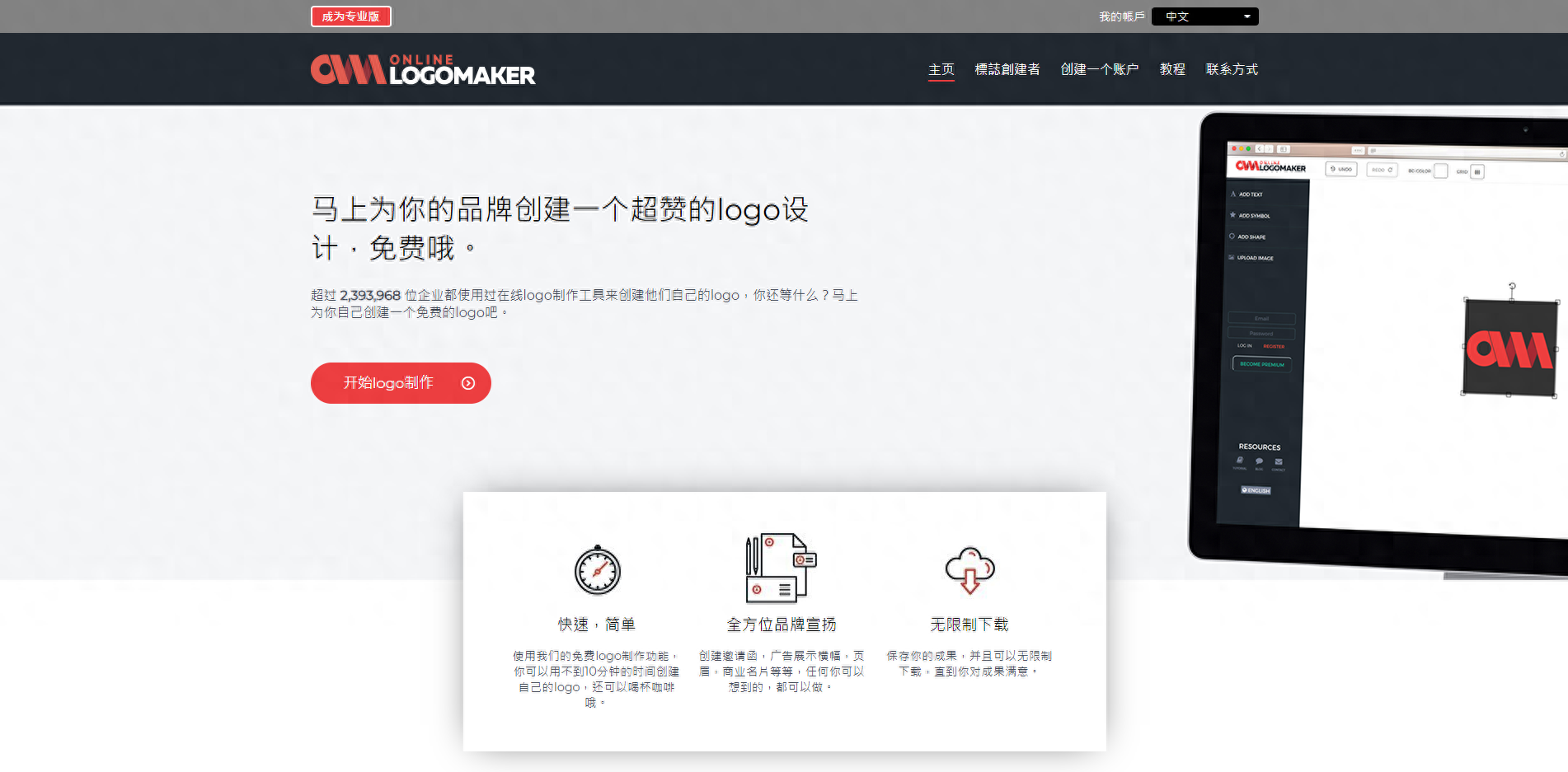Open the 中文 language dropdown
Image resolution: width=1568 pixels, height=772 pixels.
(1204, 16)
